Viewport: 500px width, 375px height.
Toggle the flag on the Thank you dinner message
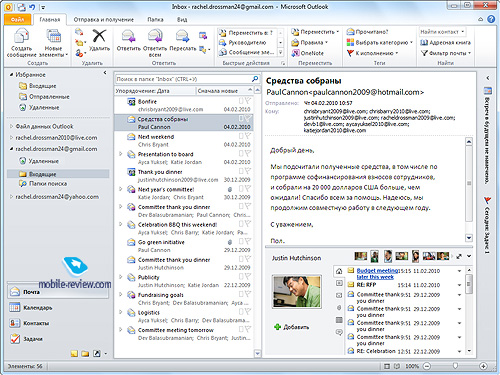[x=247, y=171]
